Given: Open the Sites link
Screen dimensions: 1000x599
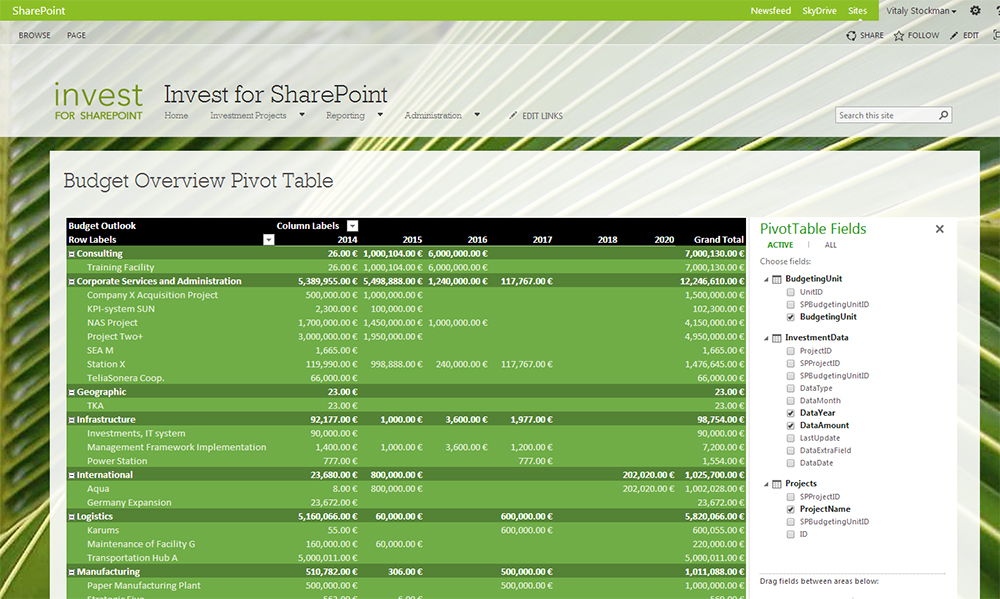Looking at the screenshot, I should [857, 11].
